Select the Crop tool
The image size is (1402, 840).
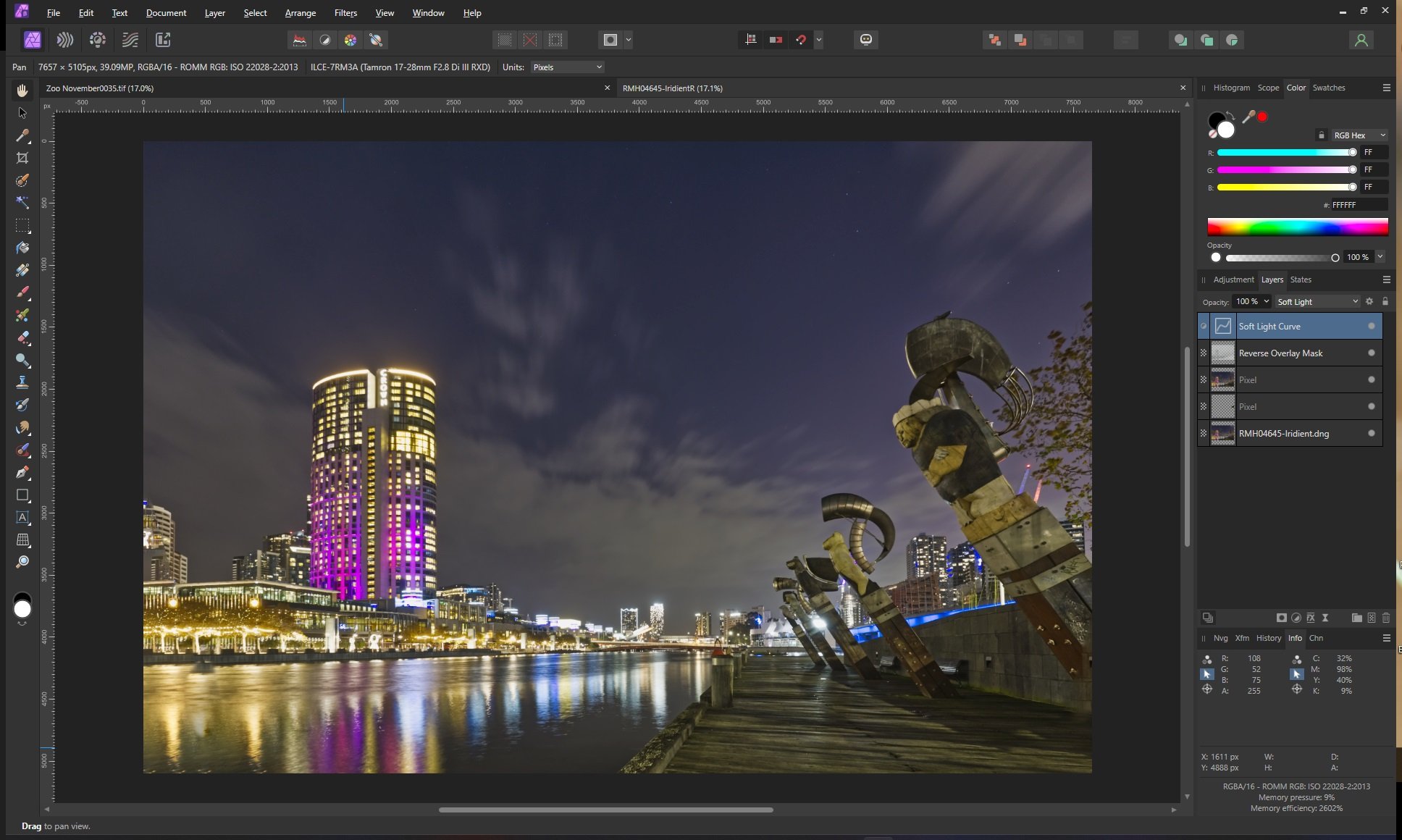point(22,158)
